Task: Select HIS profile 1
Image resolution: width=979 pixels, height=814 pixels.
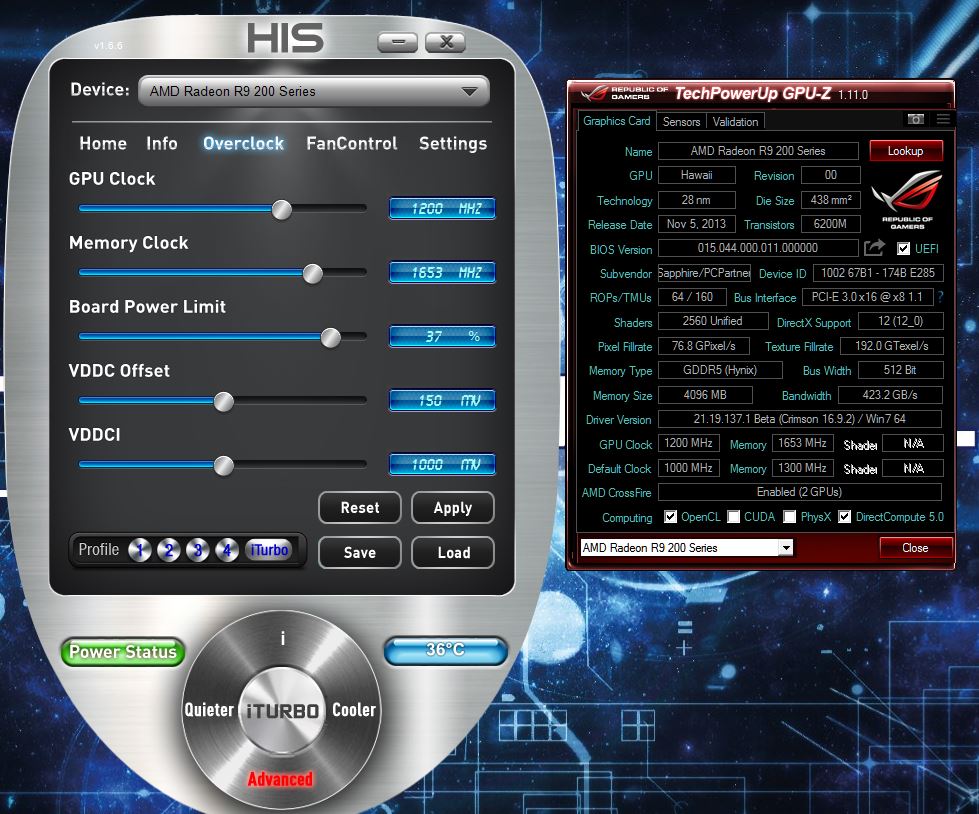Action: 140,550
